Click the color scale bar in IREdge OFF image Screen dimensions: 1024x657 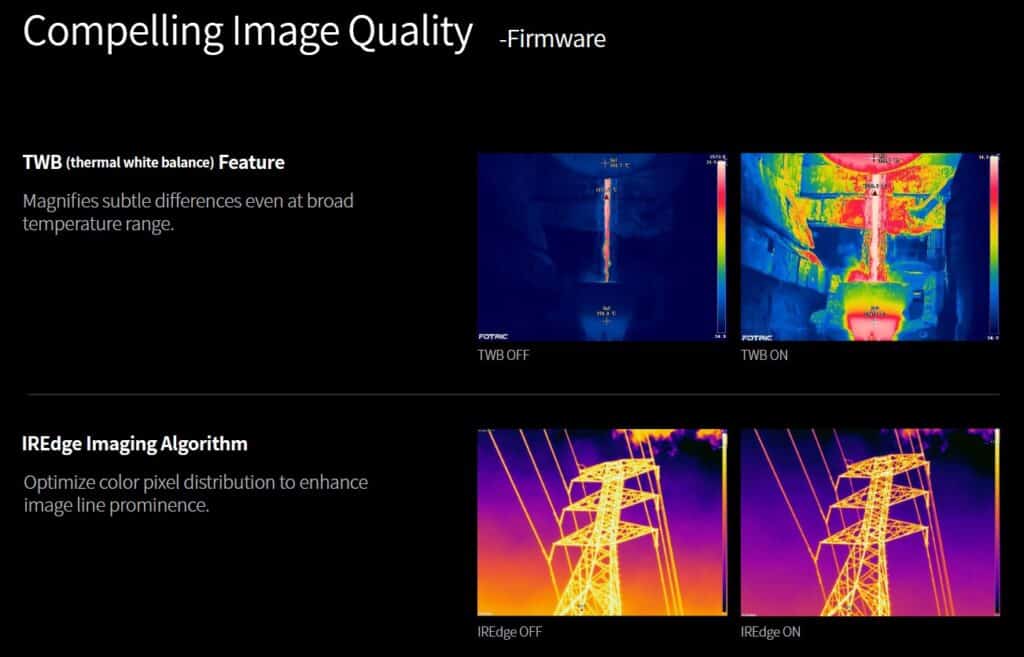pos(725,520)
